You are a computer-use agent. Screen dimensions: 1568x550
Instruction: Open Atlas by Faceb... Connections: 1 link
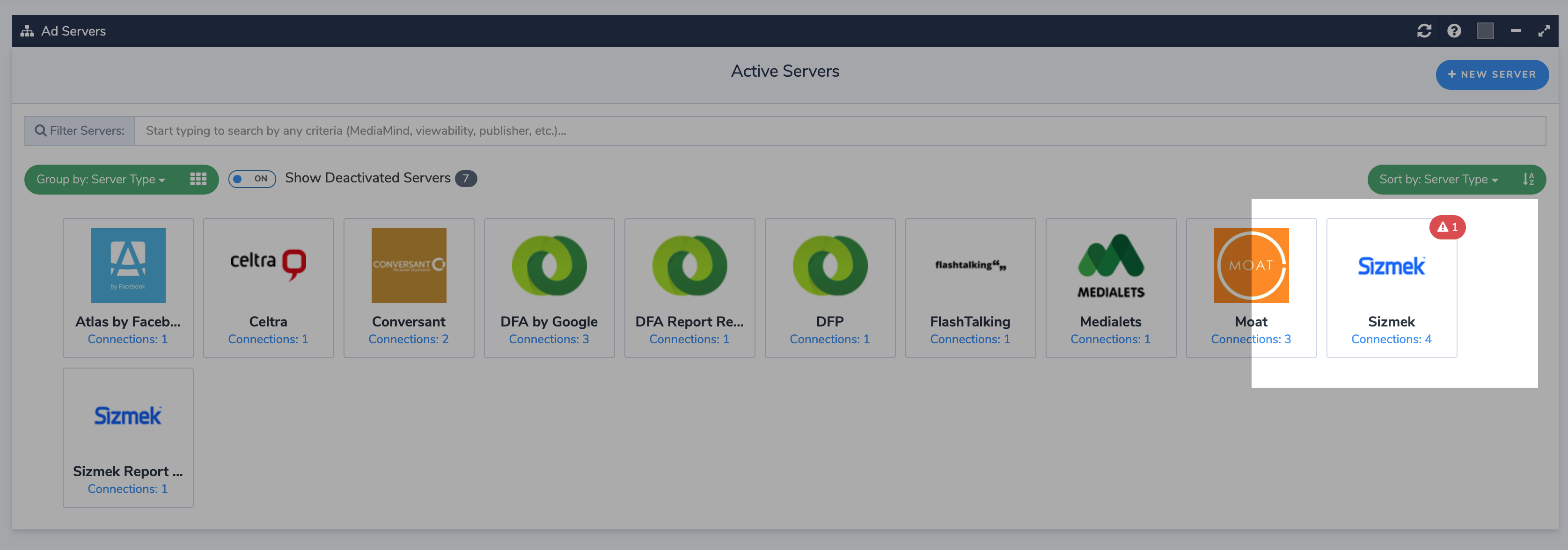tap(128, 339)
